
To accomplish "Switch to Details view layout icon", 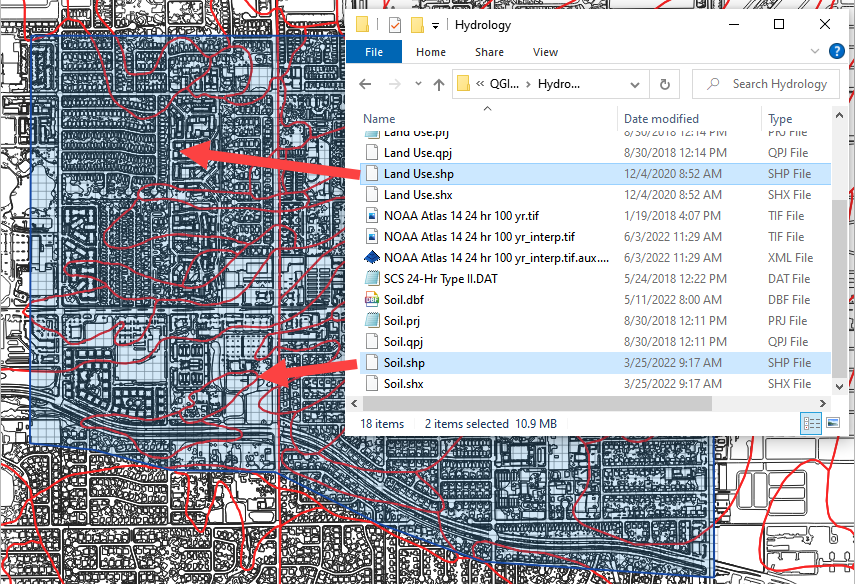I will pyautogui.click(x=810, y=424).
